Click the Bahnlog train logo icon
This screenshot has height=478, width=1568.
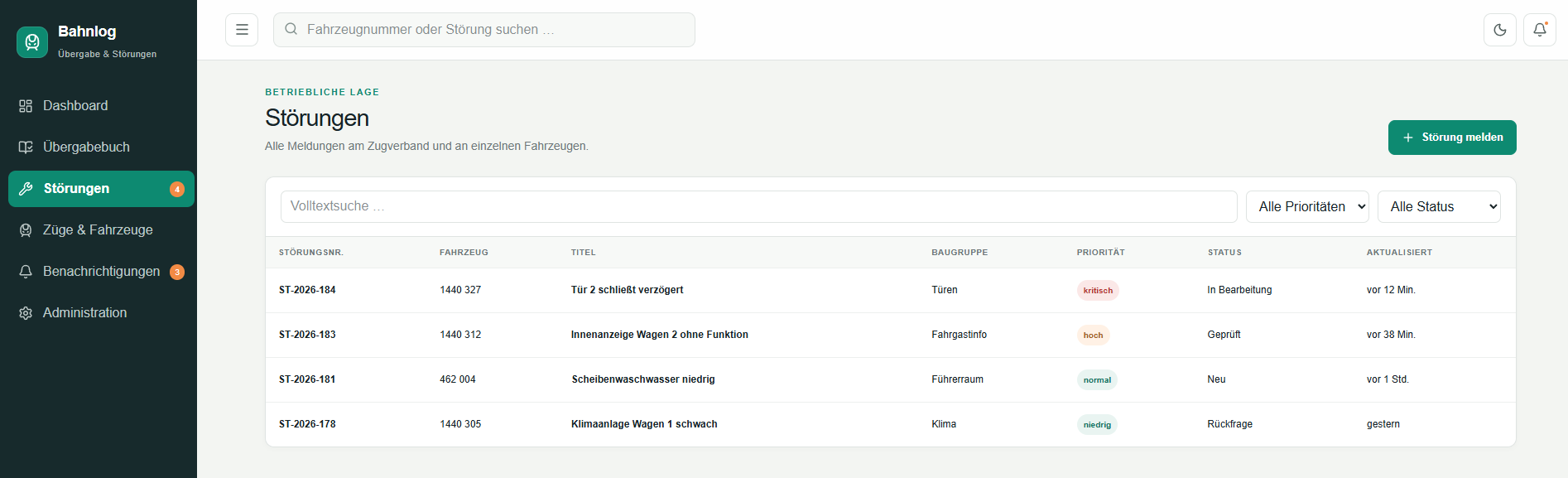coord(32,42)
